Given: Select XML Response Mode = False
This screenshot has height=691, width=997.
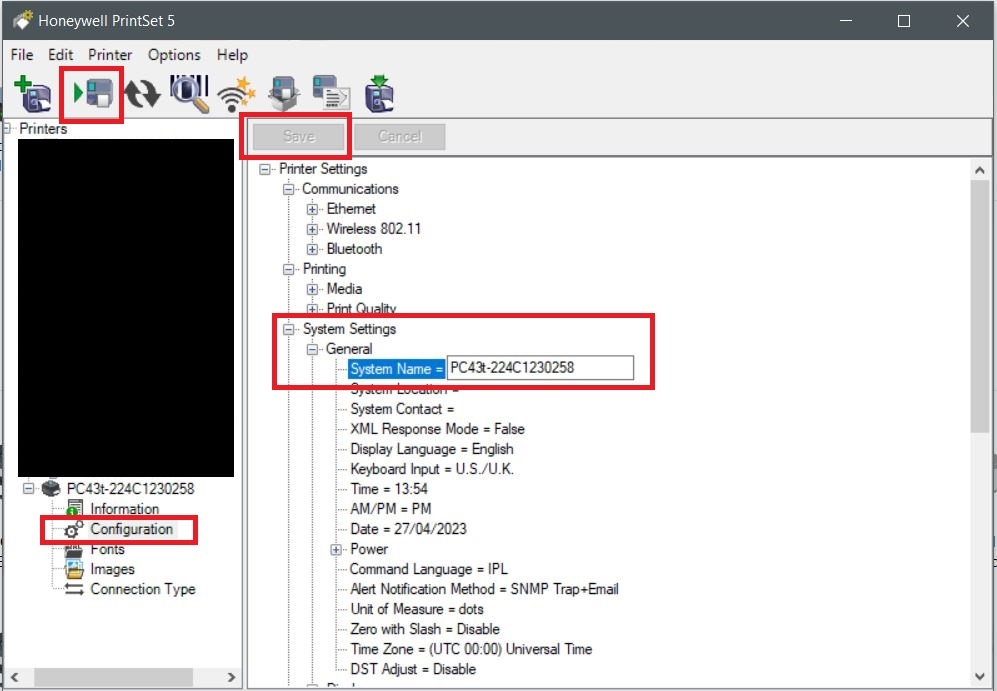Looking at the screenshot, I should click(x=437, y=429).
